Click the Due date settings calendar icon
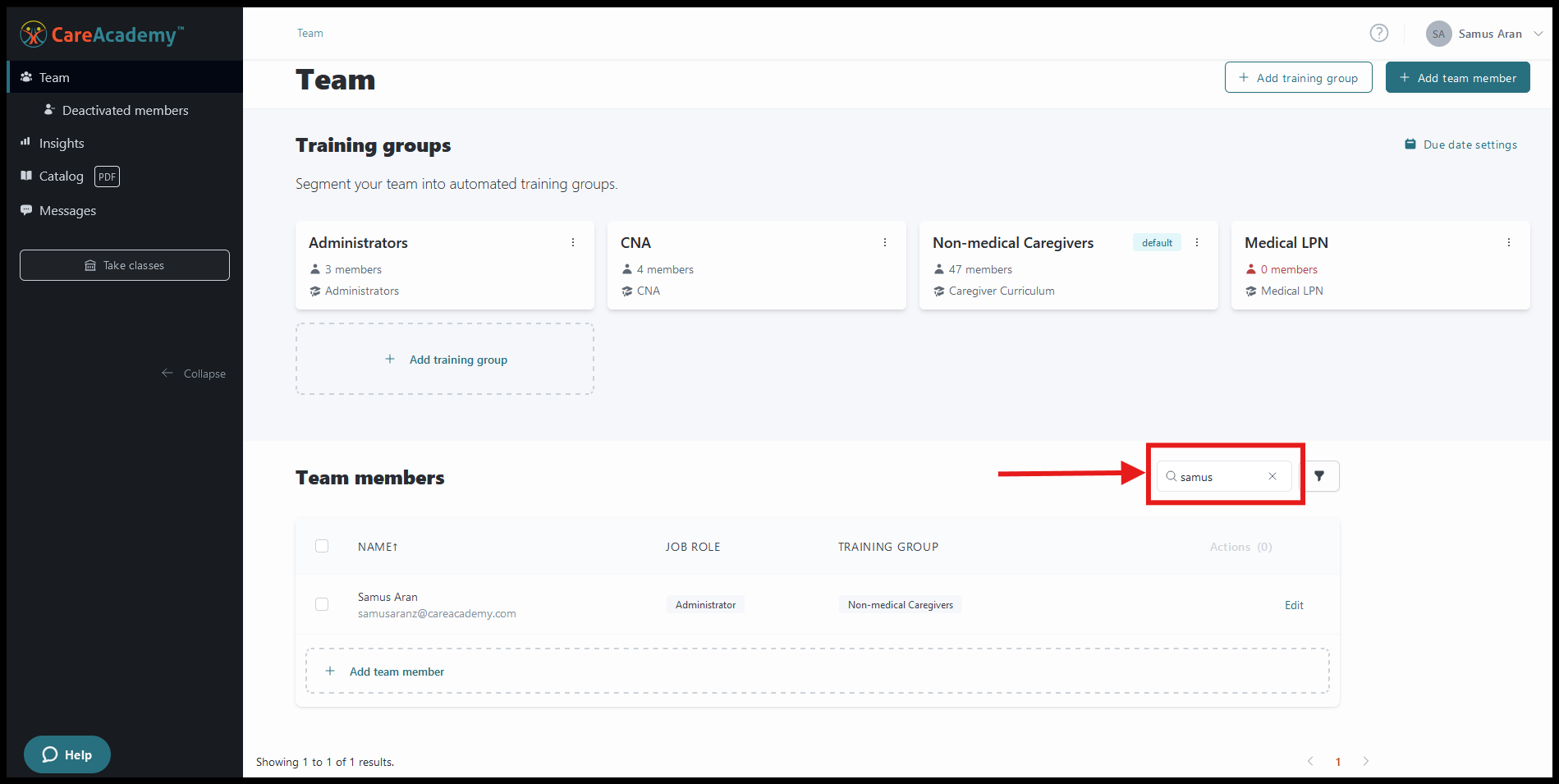Screen dimensions: 1559x784 pyautogui.click(x=1410, y=144)
